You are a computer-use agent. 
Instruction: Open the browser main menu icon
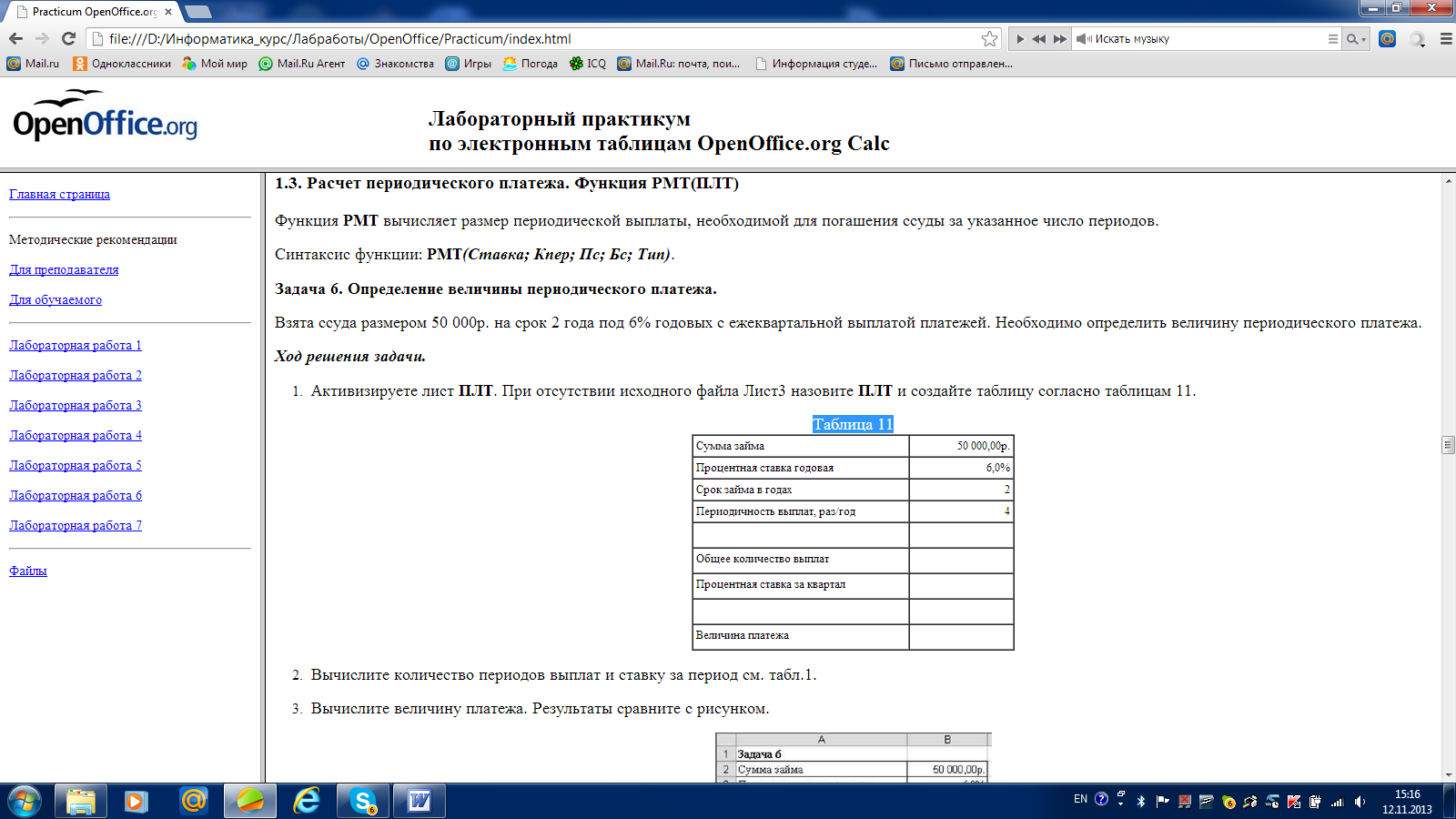point(1446,39)
